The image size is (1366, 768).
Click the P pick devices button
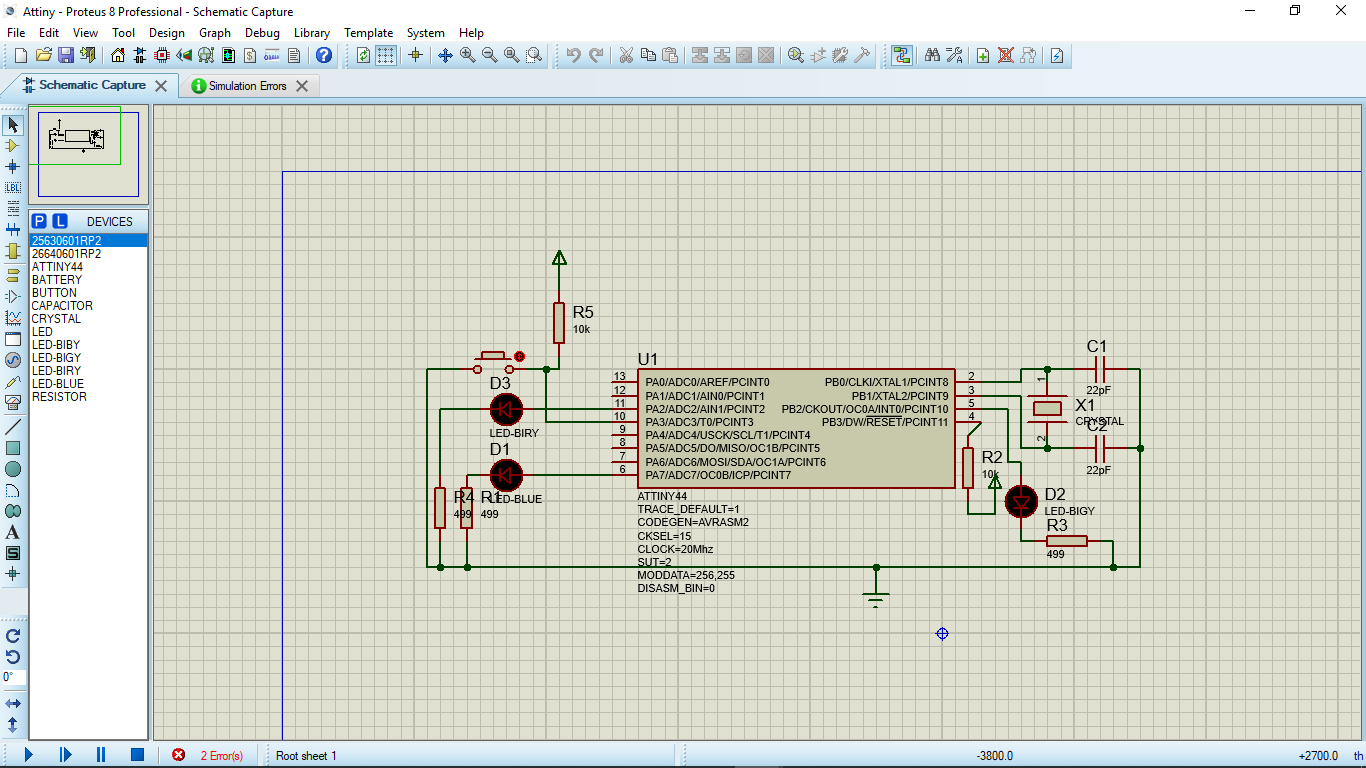coord(39,221)
